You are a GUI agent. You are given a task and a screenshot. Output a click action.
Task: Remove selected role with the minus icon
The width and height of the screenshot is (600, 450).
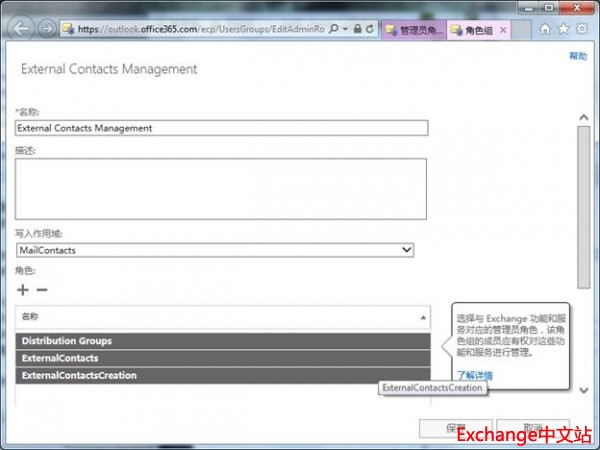click(x=42, y=290)
